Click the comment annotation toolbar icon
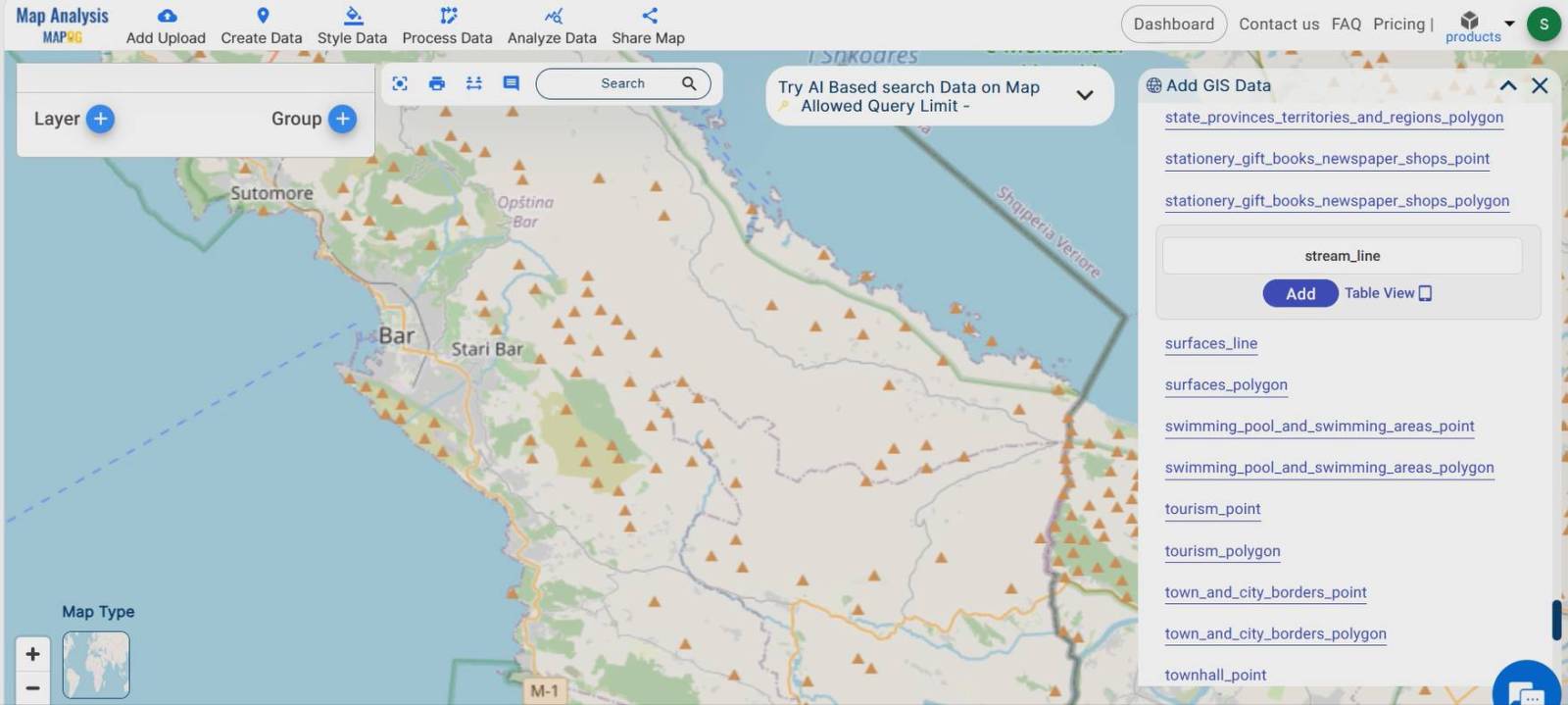 (511, 83)
